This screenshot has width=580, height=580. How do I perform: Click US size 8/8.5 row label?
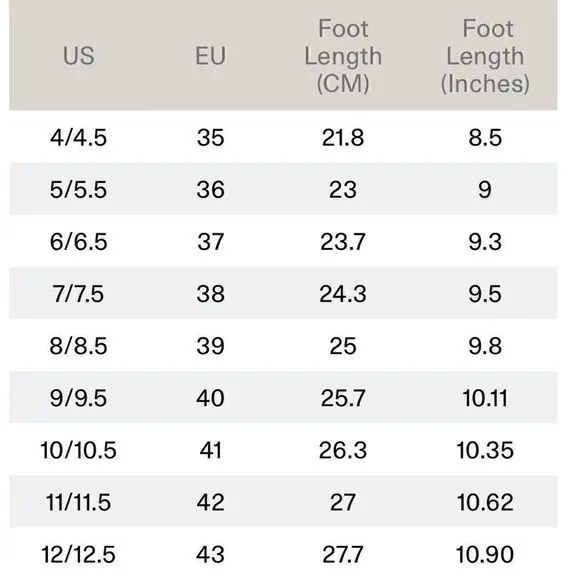tap(78, 346)
